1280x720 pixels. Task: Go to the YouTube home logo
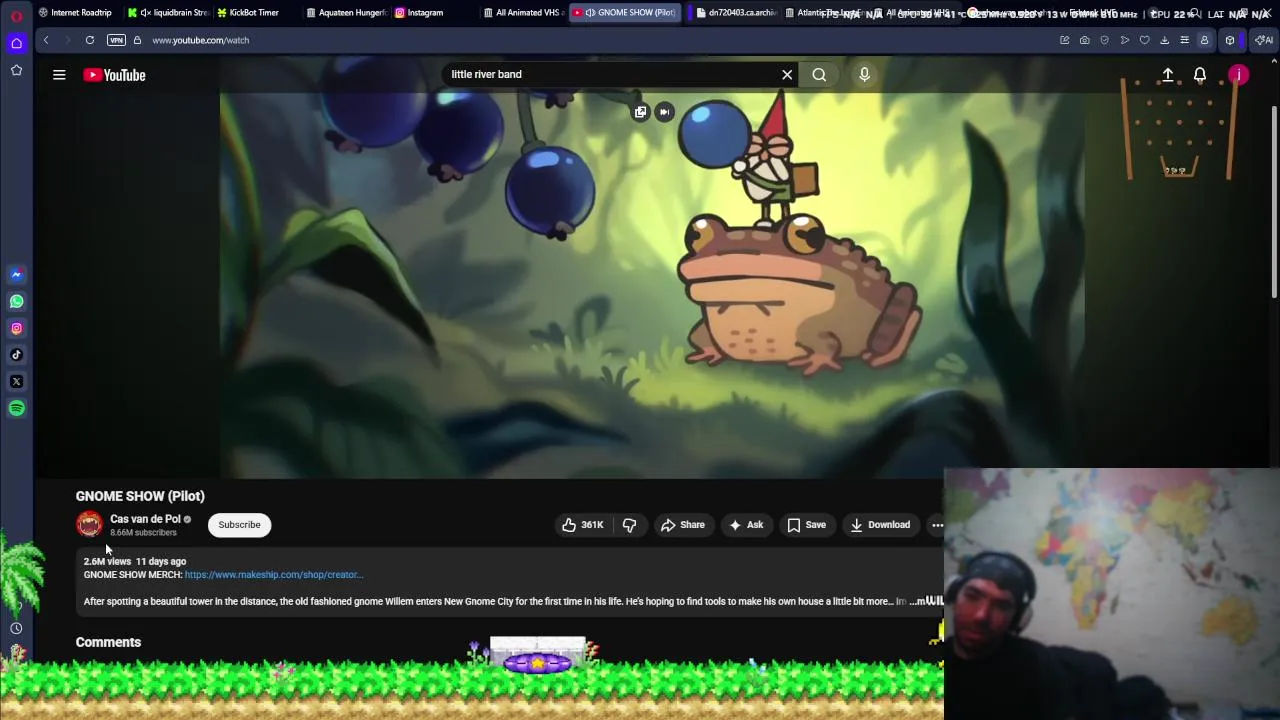(x=114, y=75)
